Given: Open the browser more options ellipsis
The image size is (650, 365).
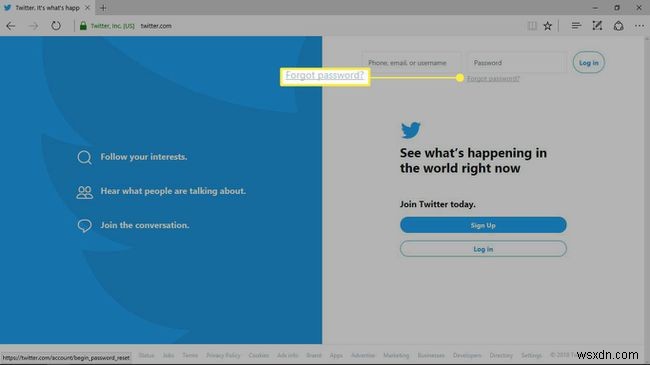Looking at the screenshot, I should tap(639, 26).
